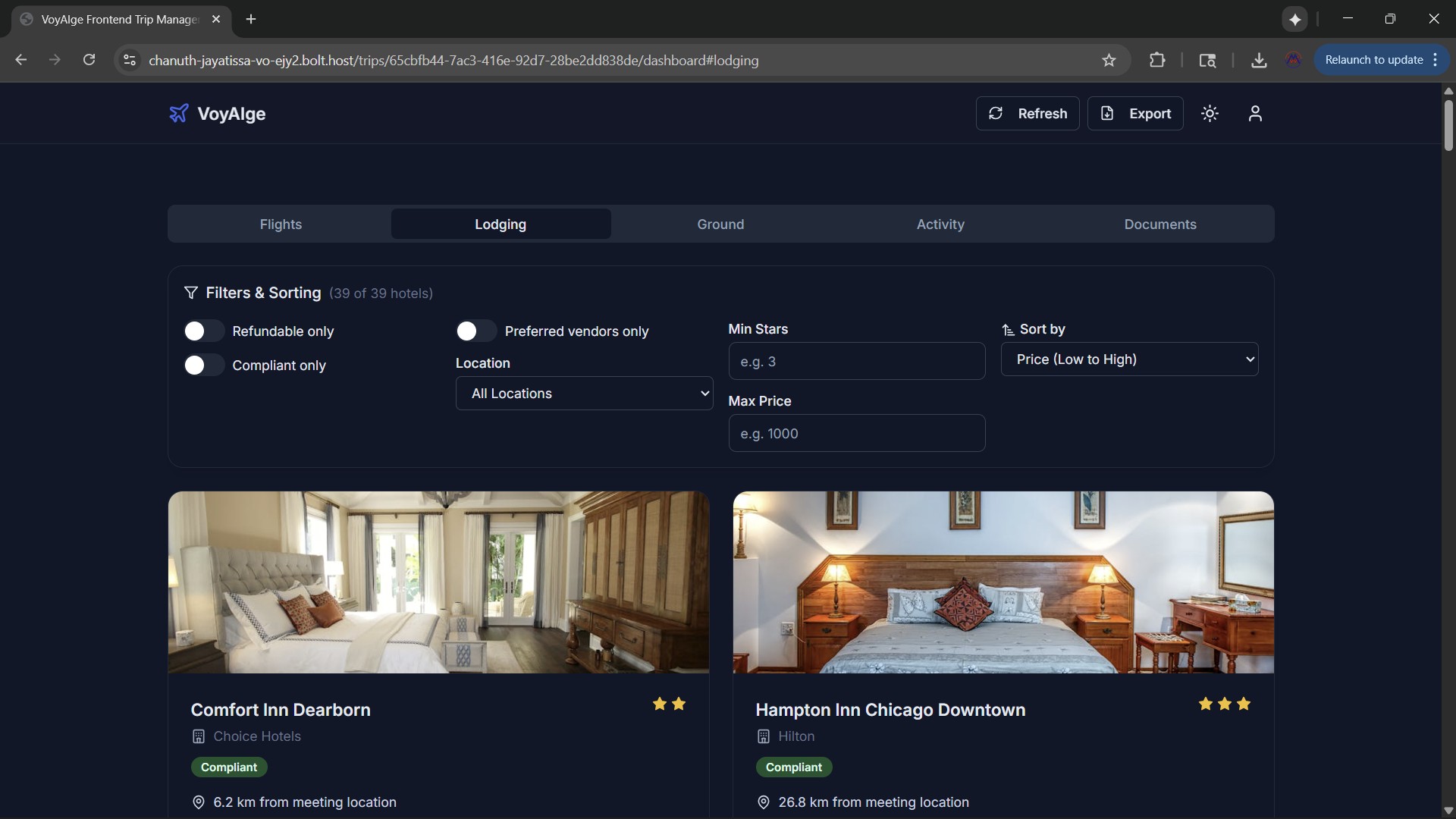The image size is (1456, 819).
Task: Open the Chrome menu beside Relaunch to update
Action: 1436,60
